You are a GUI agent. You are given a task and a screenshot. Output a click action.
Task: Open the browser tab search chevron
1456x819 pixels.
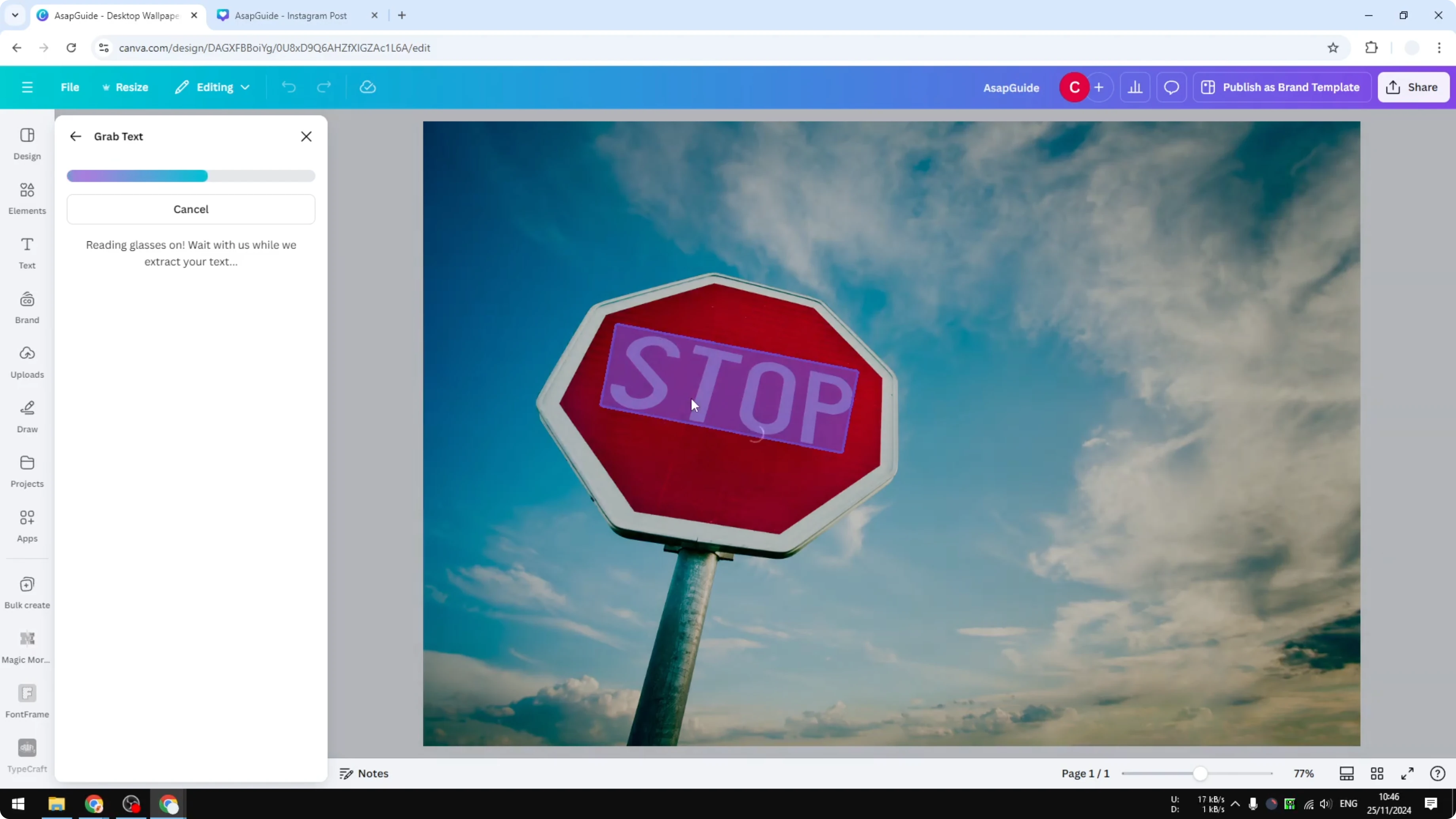tap(15, 15)
